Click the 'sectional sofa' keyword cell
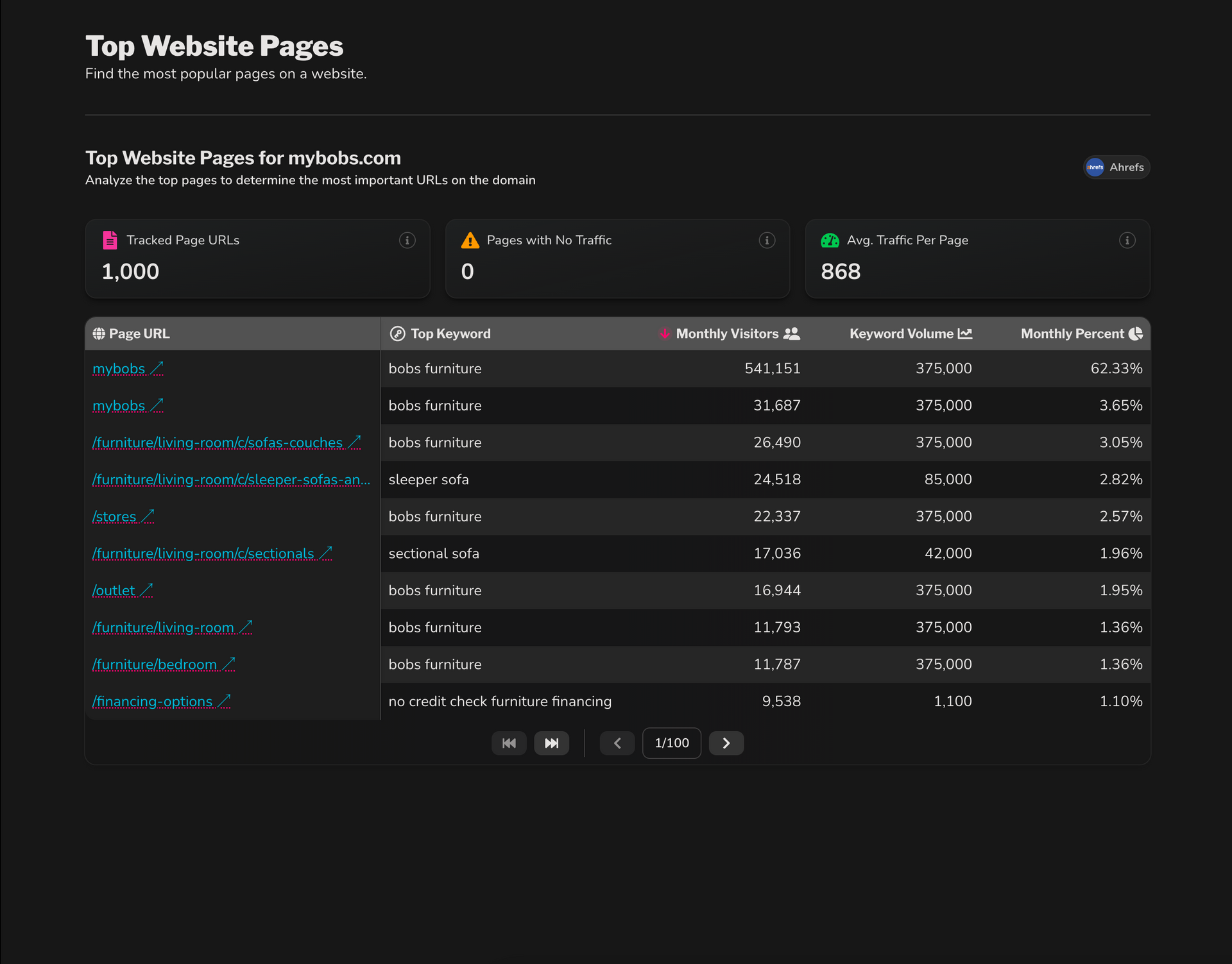The width and height of the screenshot is (1232, 964). [434, 554]
